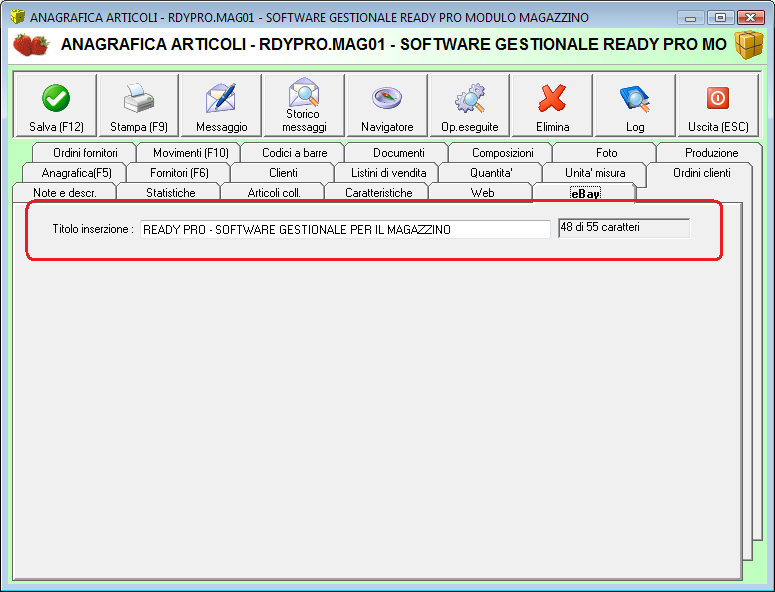Open Messaggio envelope with pen icon
775x592 pixels.
[x=221, y=98]
